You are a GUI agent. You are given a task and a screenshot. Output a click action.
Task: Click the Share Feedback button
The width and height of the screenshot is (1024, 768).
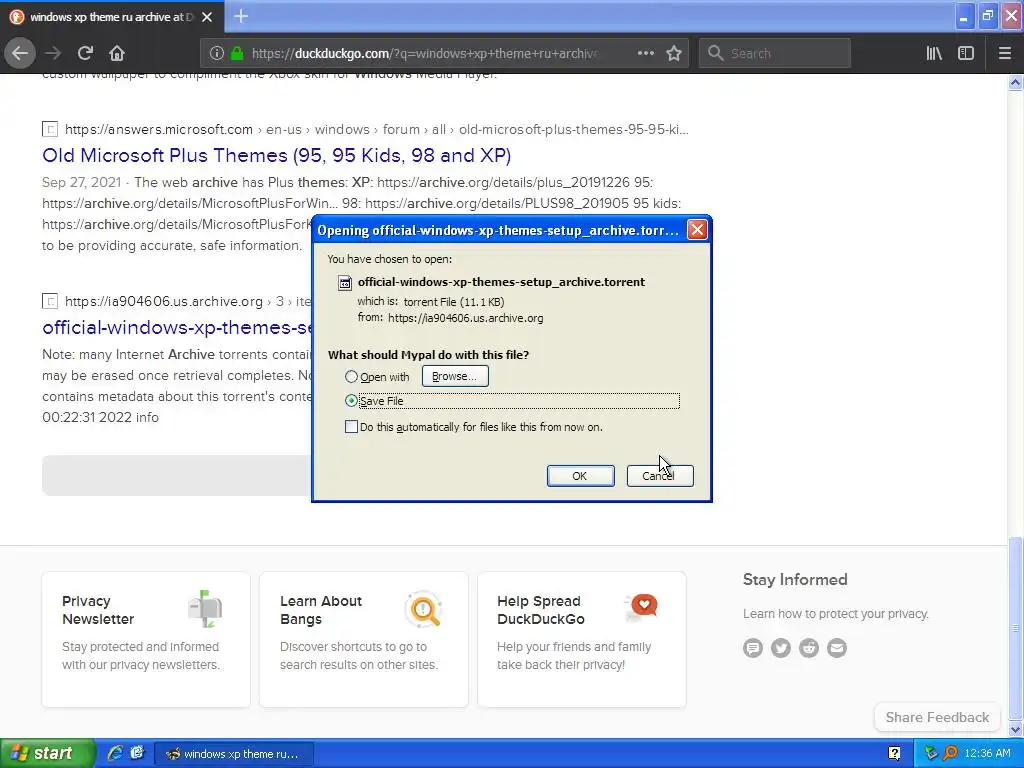[937, 717]
